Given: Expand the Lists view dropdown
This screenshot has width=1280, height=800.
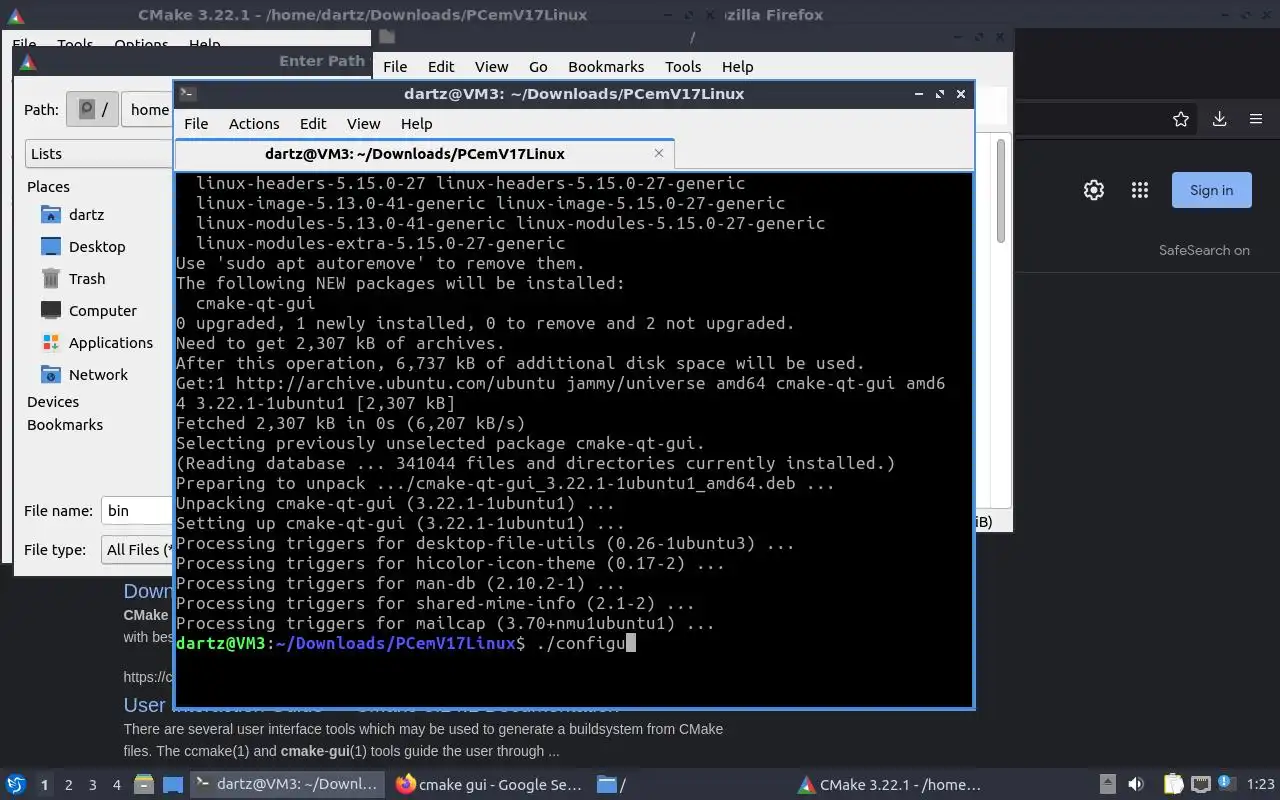Looking at the screenshot, I should pos(98,153).
